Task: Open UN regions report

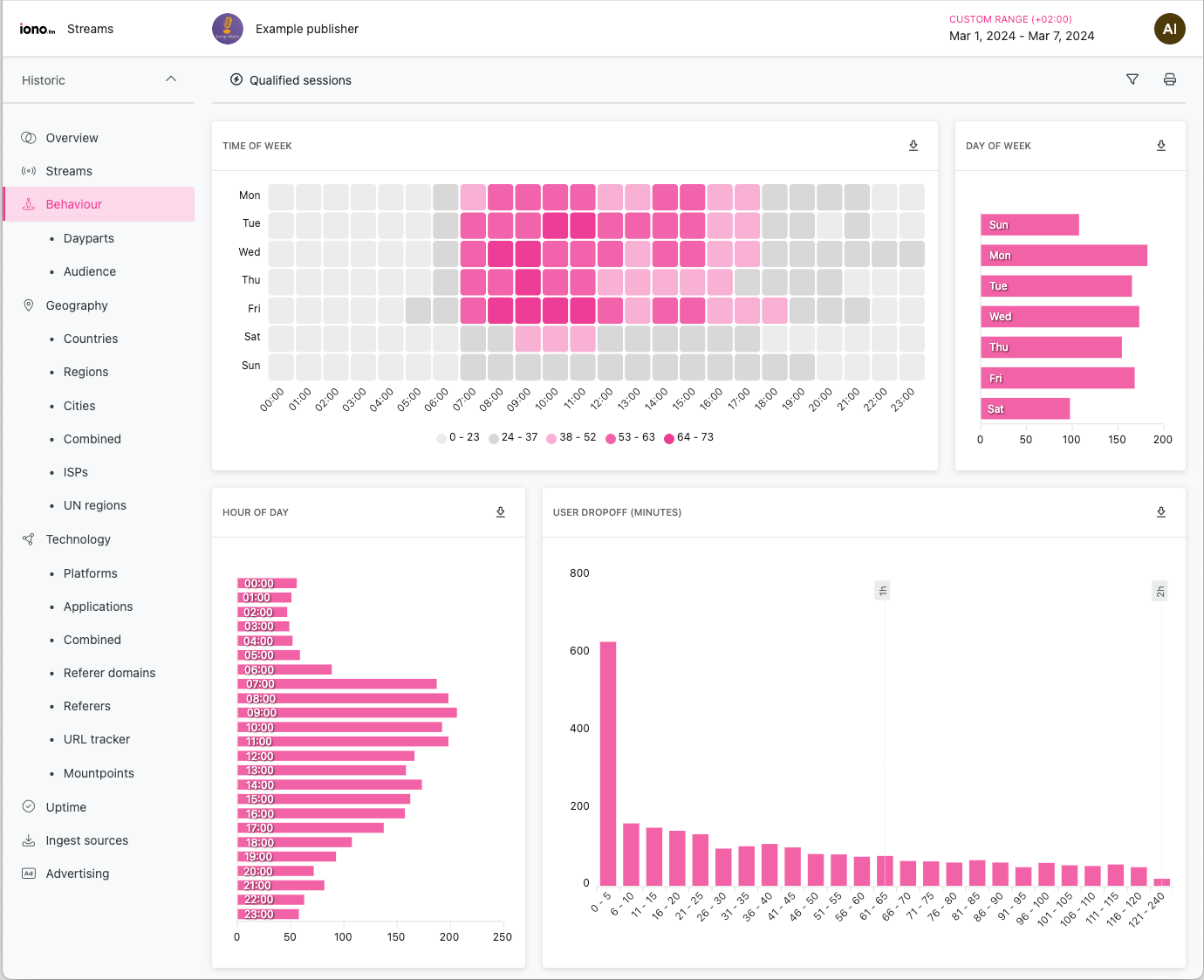Action: pos(95,505)
